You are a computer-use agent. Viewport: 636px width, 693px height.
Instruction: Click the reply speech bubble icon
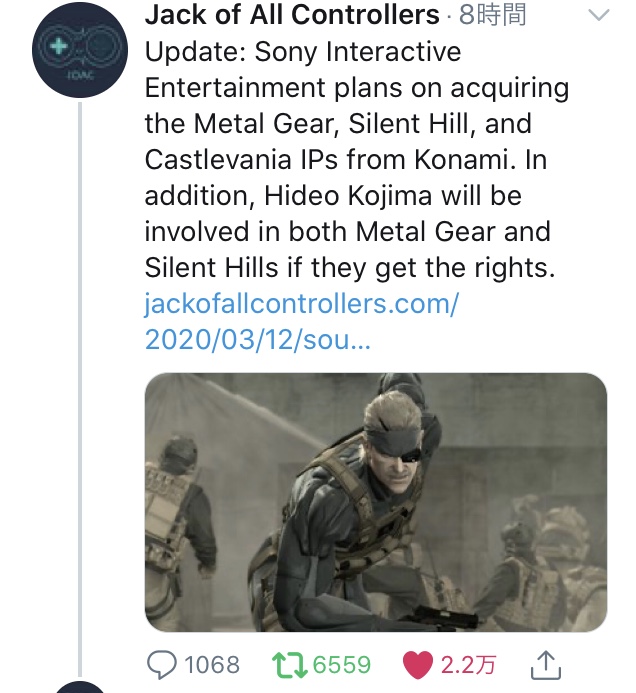164,664
